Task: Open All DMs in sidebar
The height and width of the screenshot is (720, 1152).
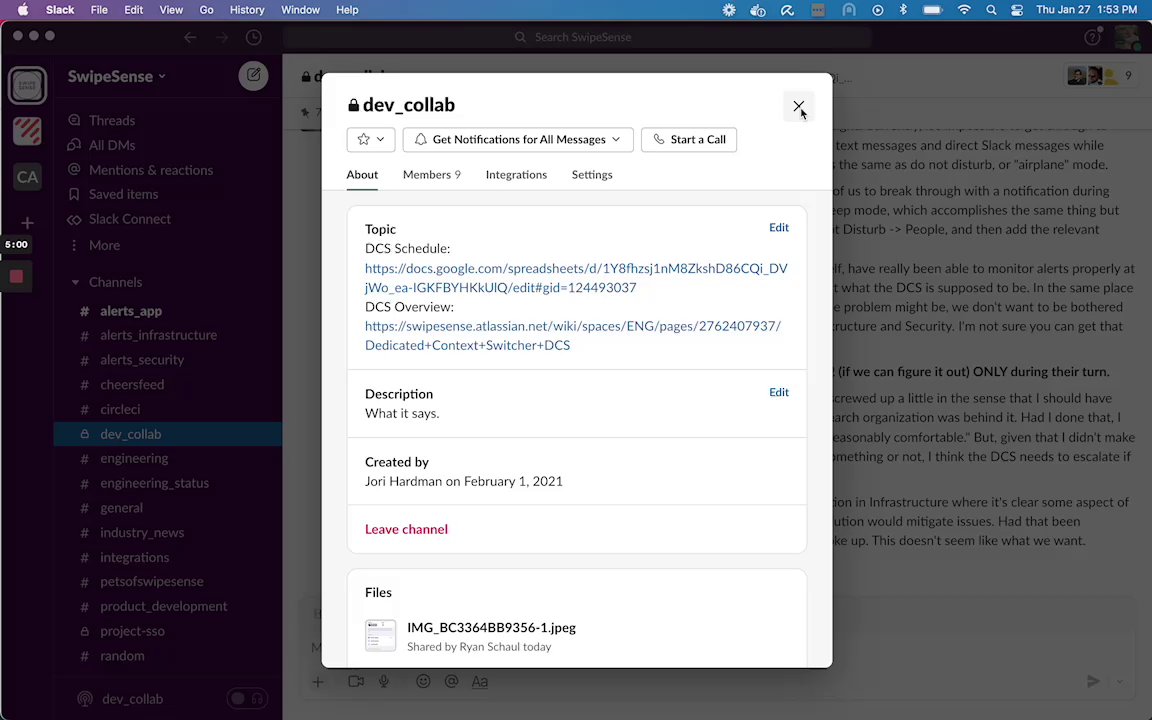Action: 112,145
